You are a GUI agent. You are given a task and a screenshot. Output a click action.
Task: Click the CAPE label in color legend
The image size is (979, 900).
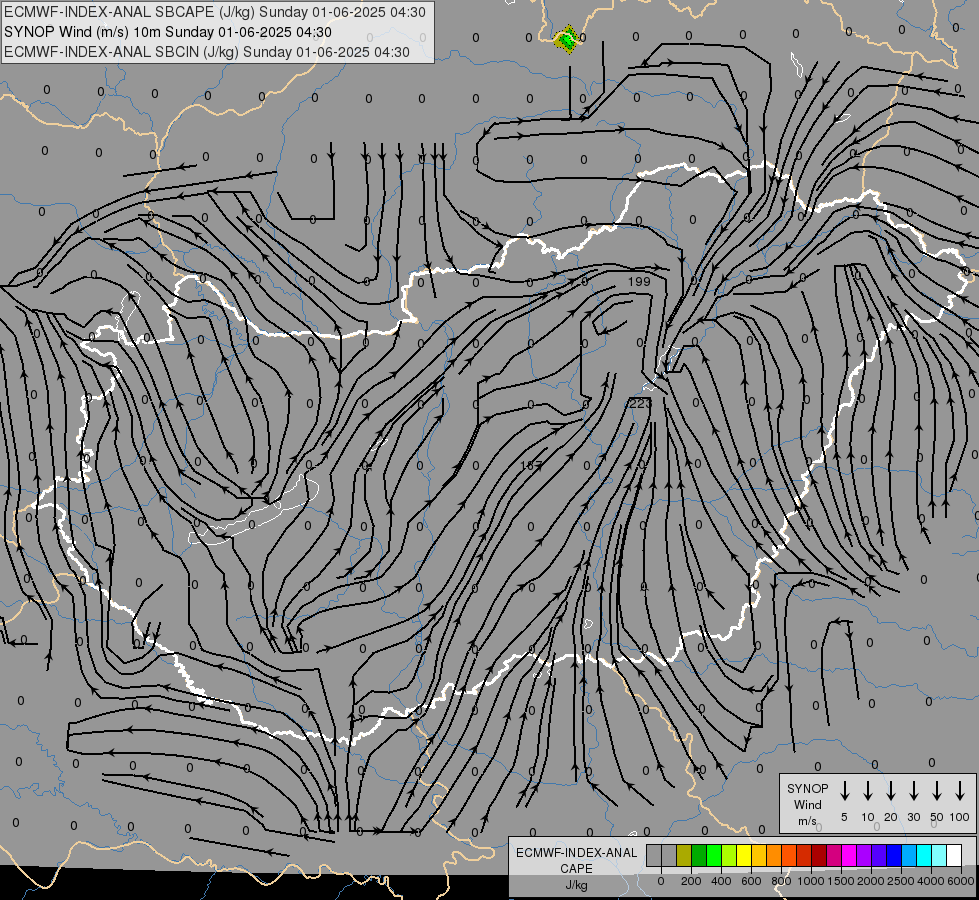pos(576,869)
